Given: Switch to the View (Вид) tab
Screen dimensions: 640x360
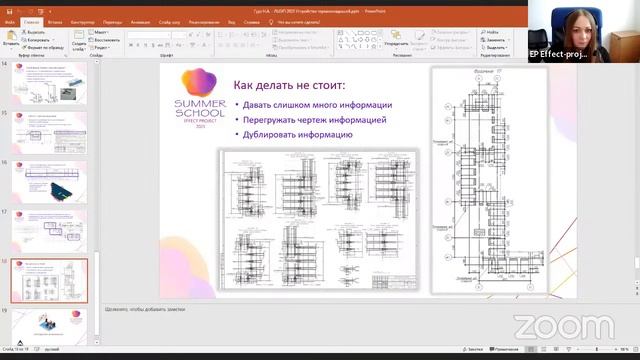Looking at the screenshot, I should tap(231, 22).
